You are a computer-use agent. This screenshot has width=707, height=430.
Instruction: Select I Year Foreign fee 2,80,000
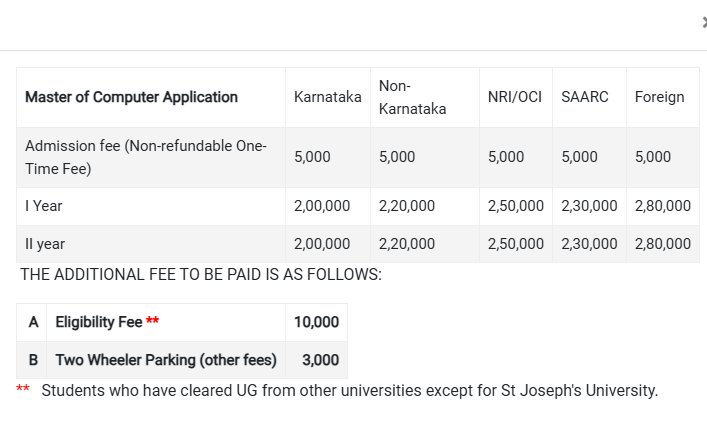click(x=663, y=206)
